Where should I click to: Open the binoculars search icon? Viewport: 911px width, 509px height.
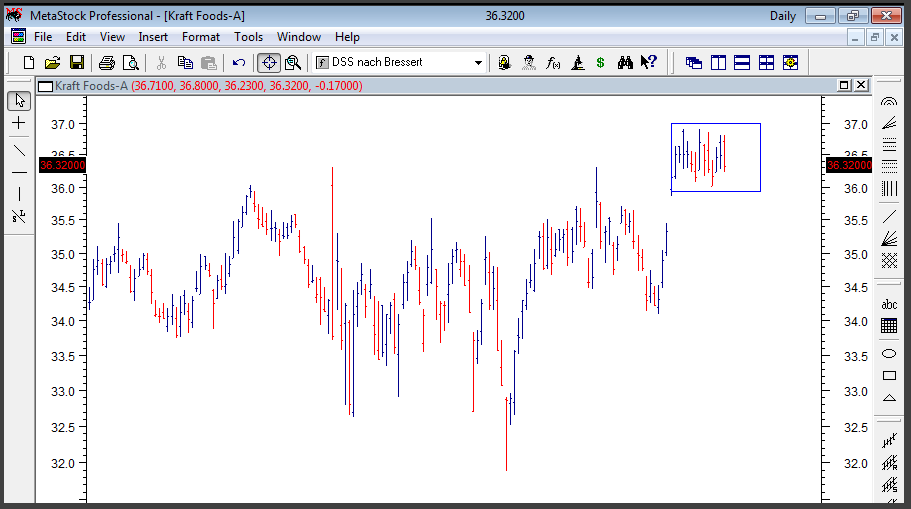[x=625, y=63]
